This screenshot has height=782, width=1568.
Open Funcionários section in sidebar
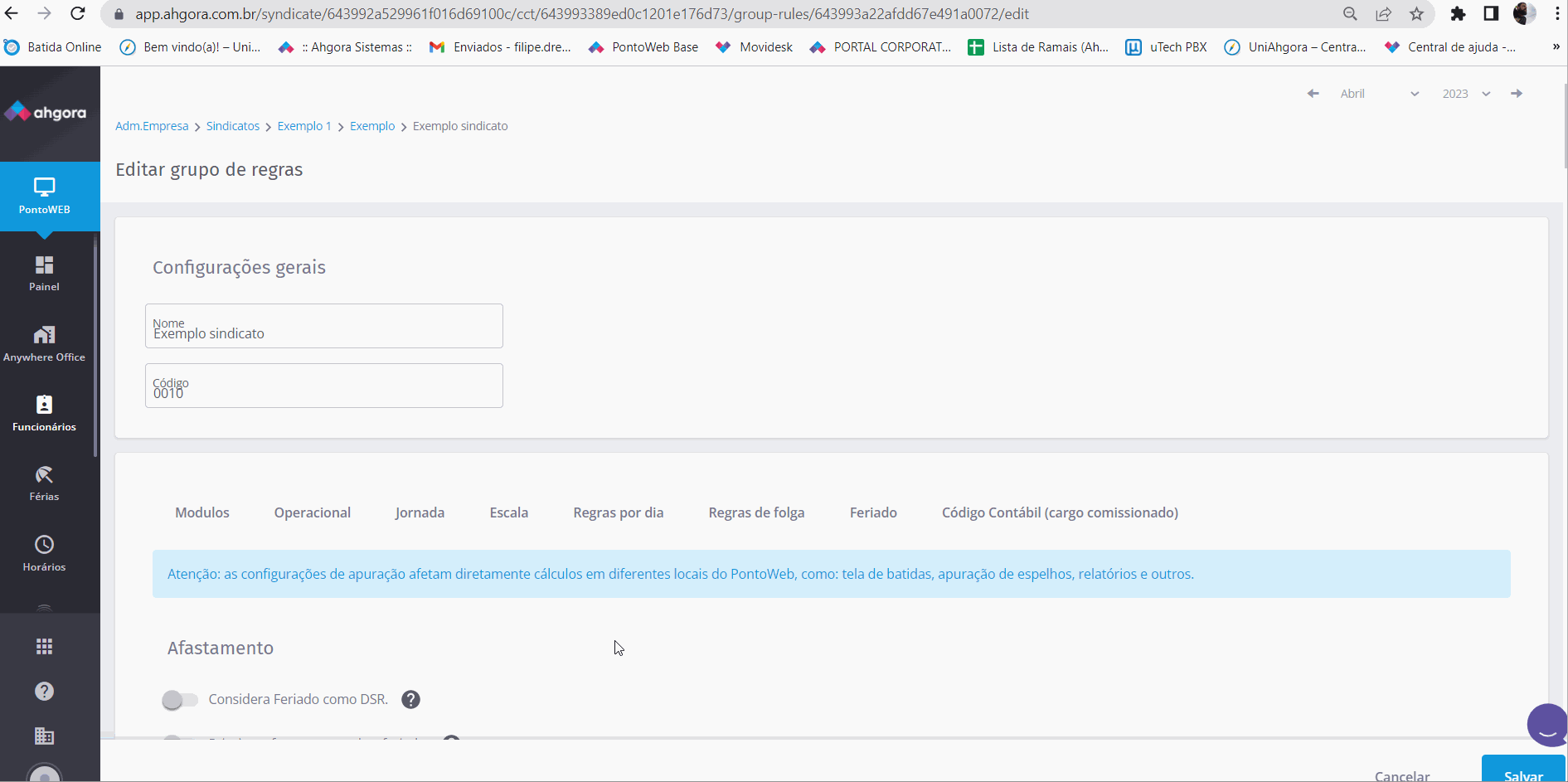pos(44,414)
